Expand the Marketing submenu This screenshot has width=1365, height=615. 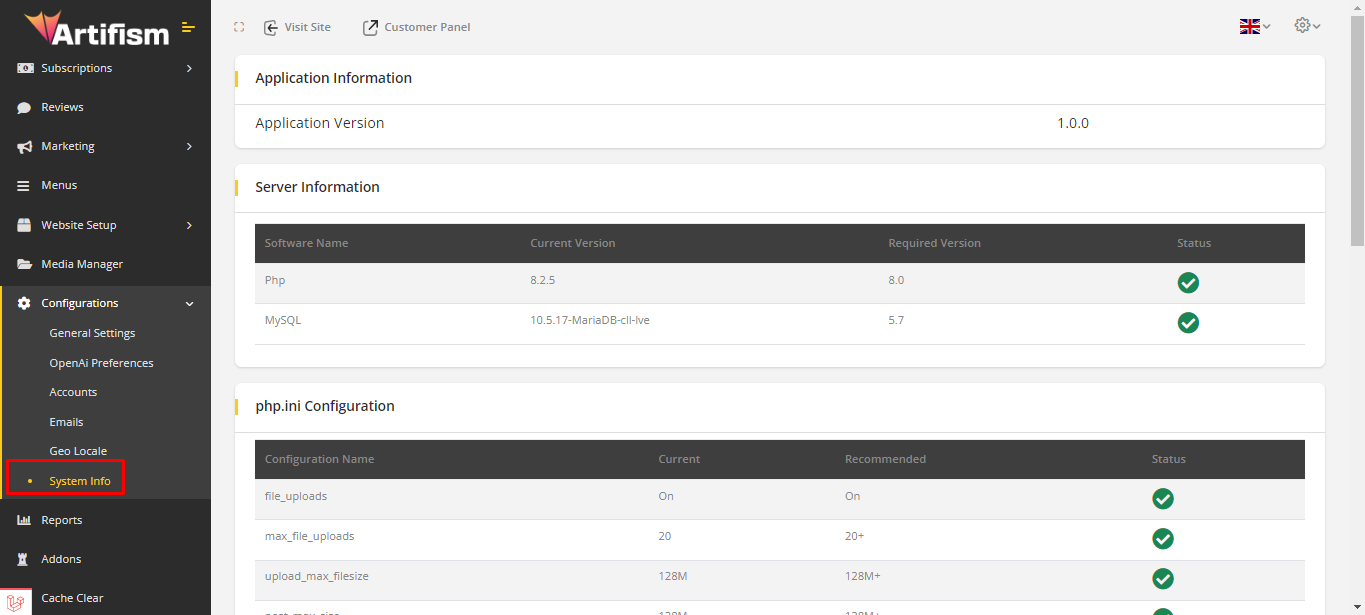click(189, 147)
